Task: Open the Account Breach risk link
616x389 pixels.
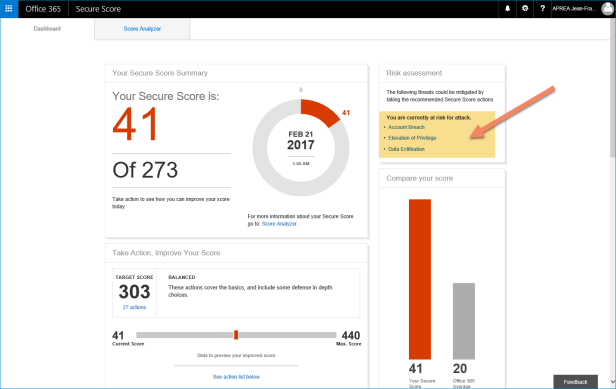Action: 406,127
